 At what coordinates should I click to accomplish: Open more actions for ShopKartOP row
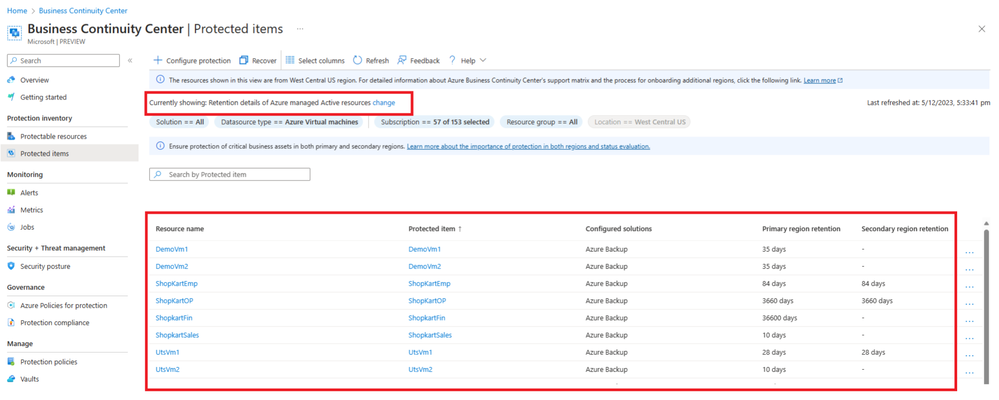click(x=970, y=304)
